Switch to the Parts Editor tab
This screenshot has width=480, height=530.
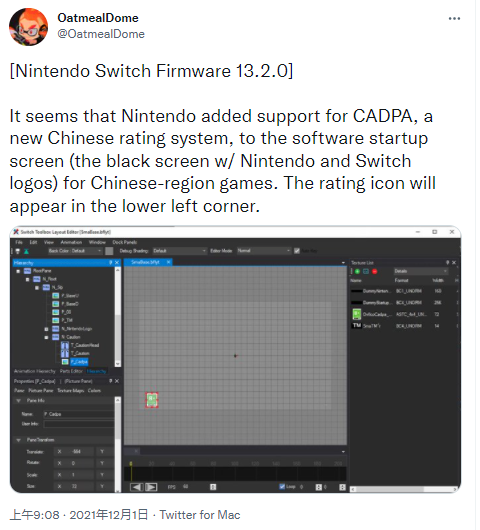click(x=71, y=371)
